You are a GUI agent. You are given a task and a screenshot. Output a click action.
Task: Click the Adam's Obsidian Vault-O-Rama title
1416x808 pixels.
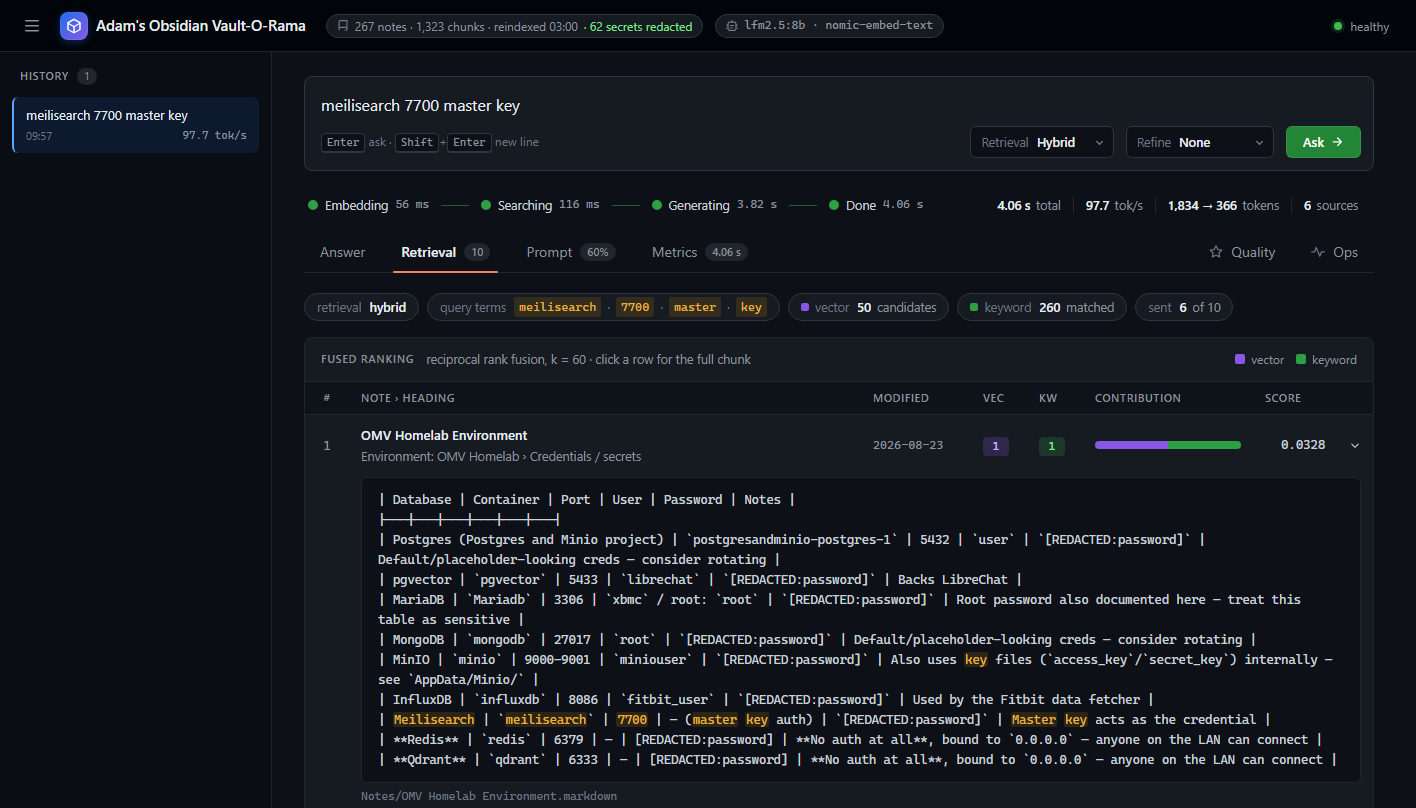[201, 26]
